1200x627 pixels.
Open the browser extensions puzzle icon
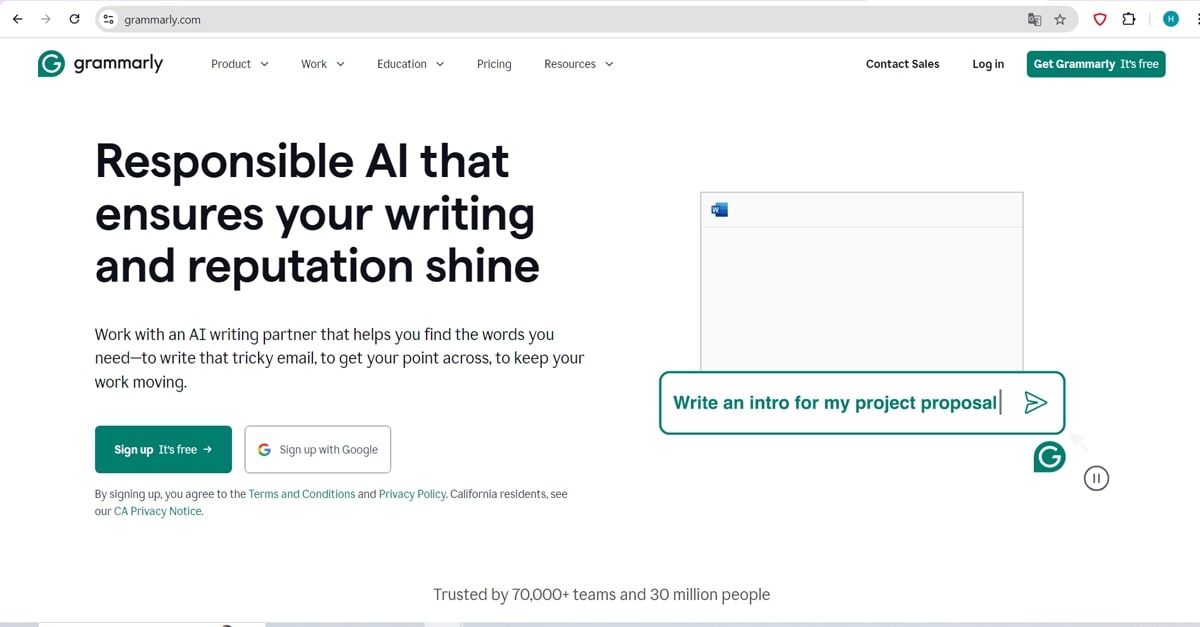coord(1128,19)
